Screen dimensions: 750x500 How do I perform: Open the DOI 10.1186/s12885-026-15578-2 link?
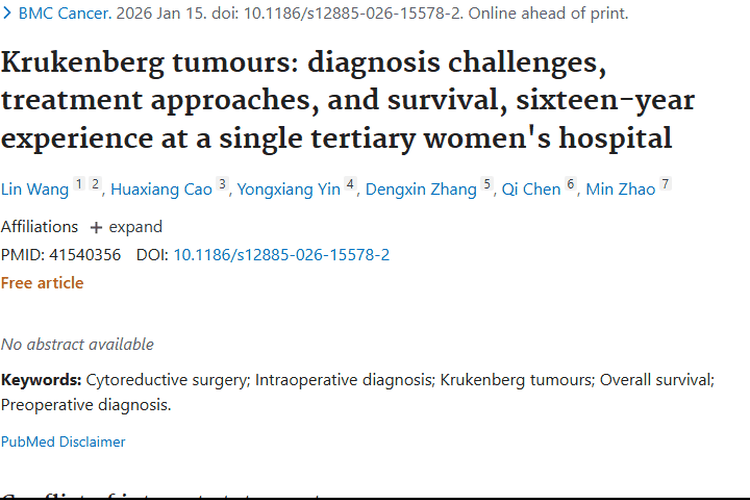tap(281, 255)
